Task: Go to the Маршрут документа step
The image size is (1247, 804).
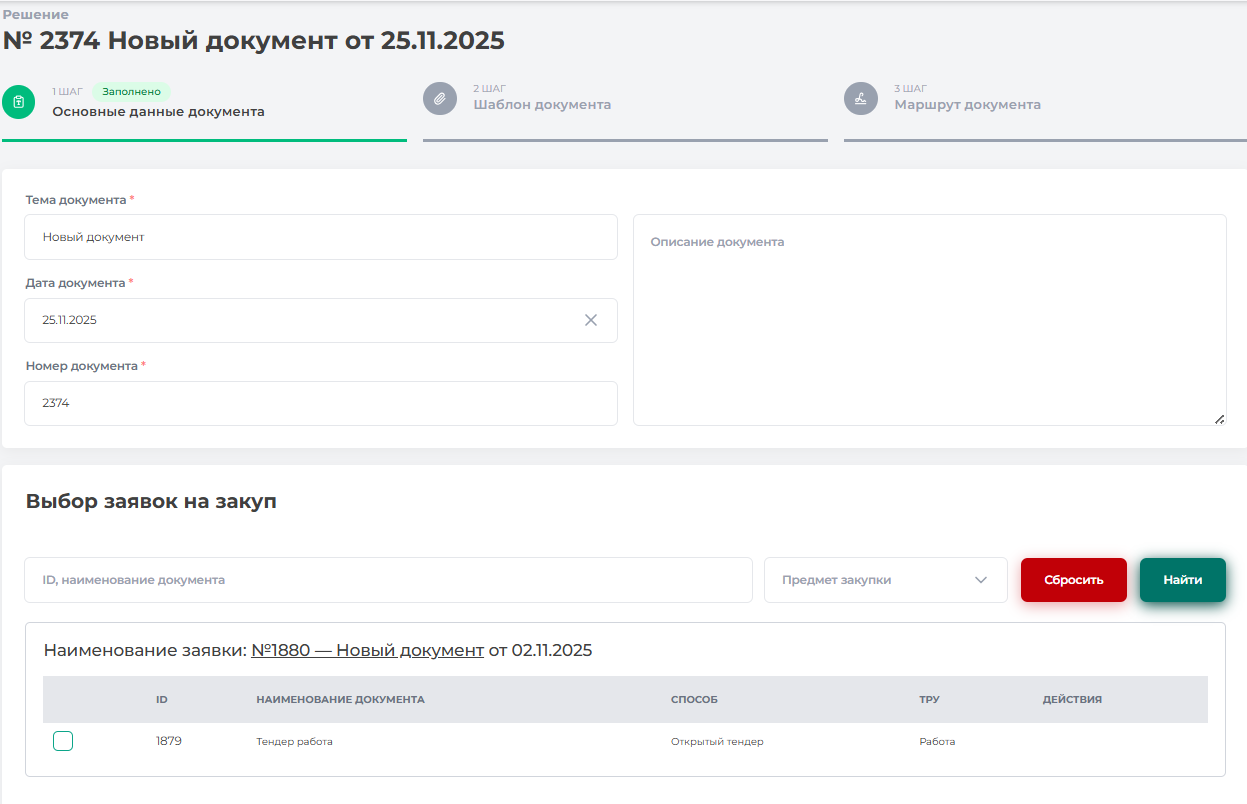Action: (967, 105)
